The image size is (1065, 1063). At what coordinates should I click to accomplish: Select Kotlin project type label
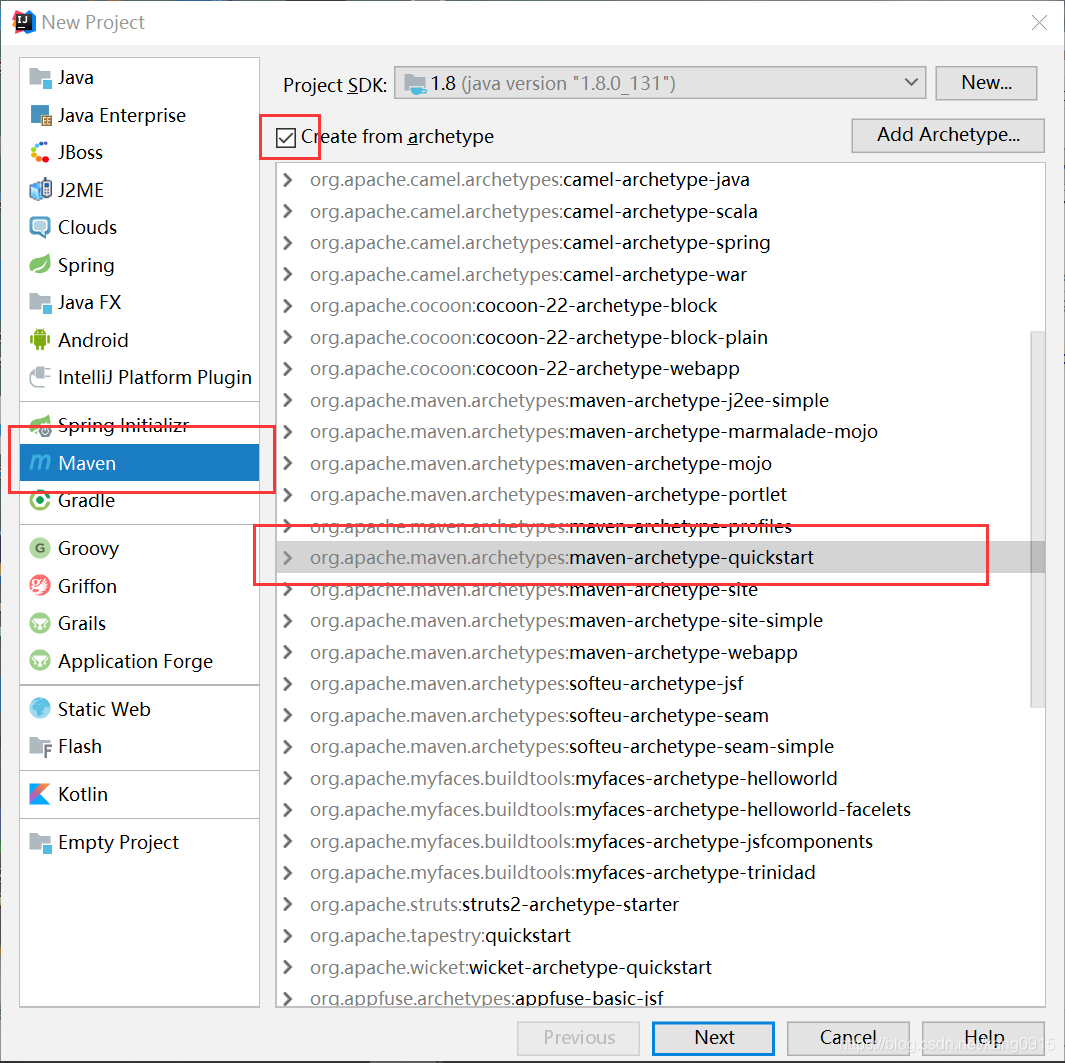click(x=83, y=794)
